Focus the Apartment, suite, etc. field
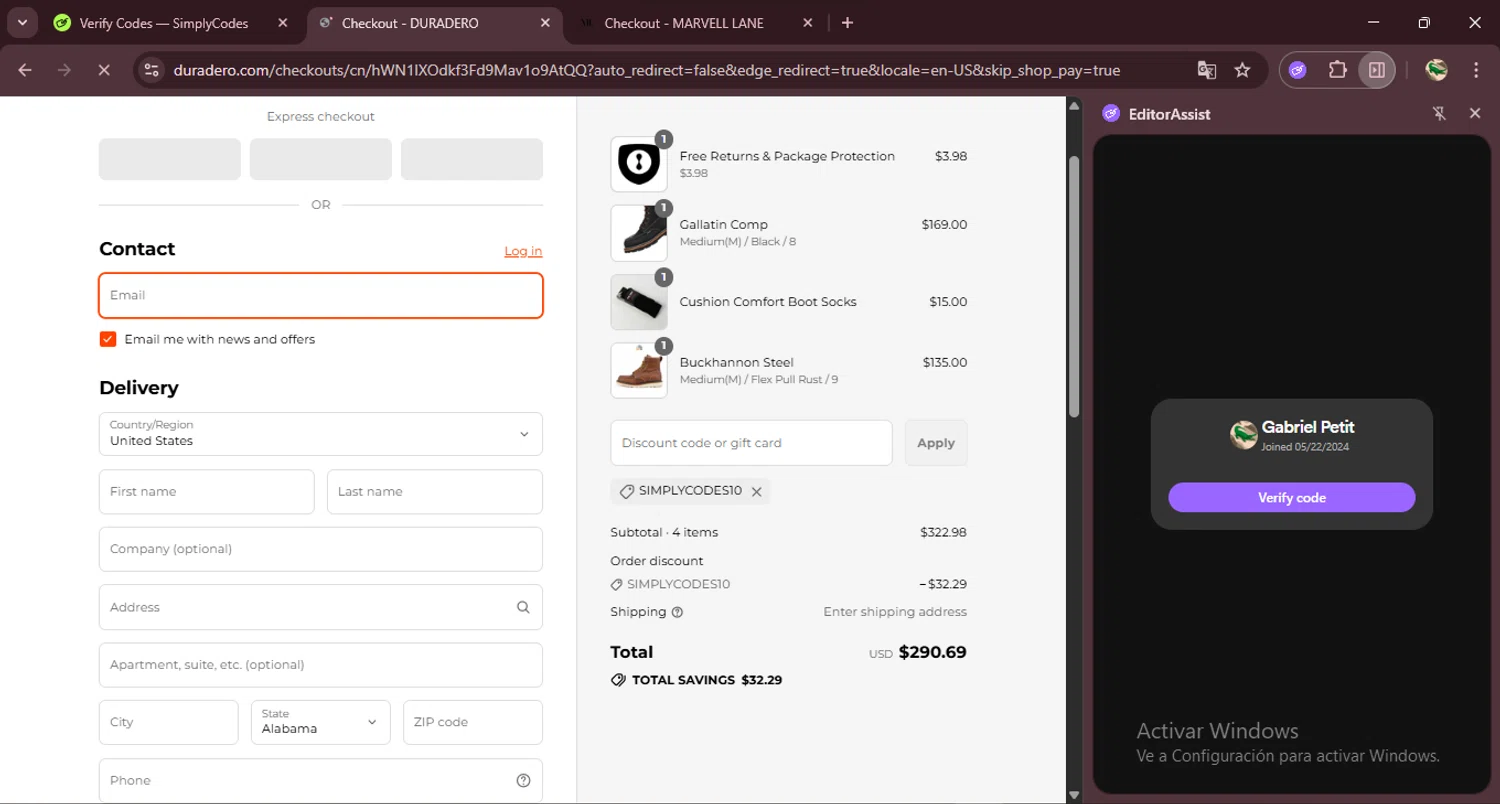The width and height of the screenshot is (1500, 804). point(321,665)
